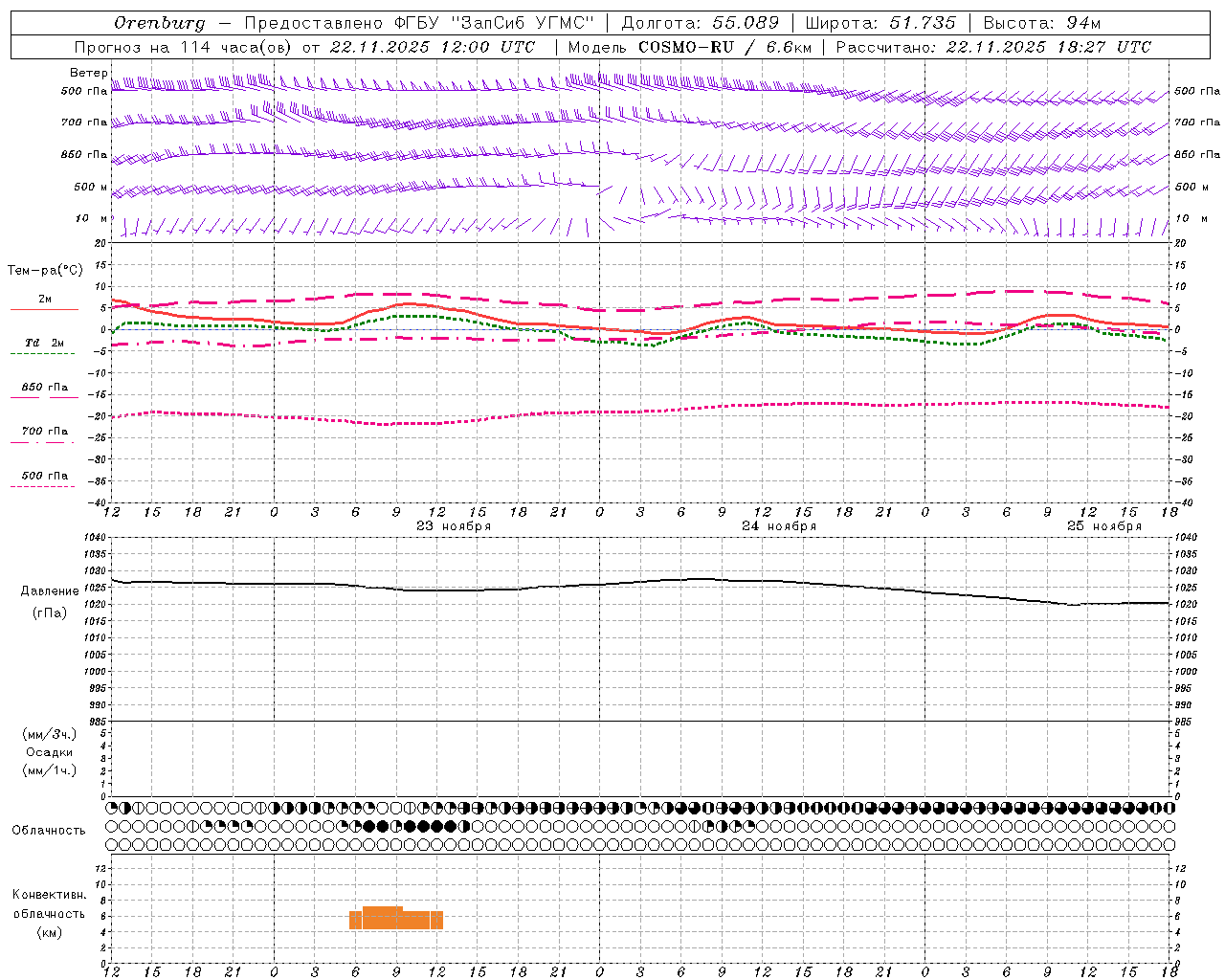Select the 'Предоставлено ФГБУ ЗапСиб УГМС' header text
This screenshot has width=1225, height=980.
419,23
